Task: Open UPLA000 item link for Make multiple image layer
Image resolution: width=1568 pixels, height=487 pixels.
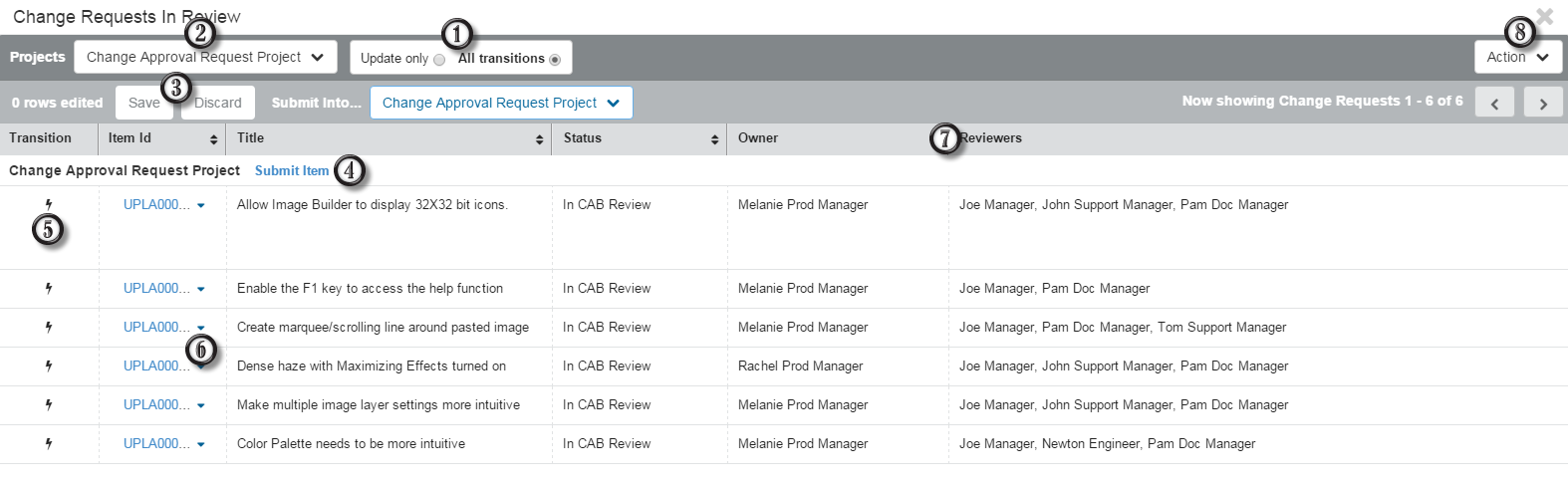Action: (156, 404)
